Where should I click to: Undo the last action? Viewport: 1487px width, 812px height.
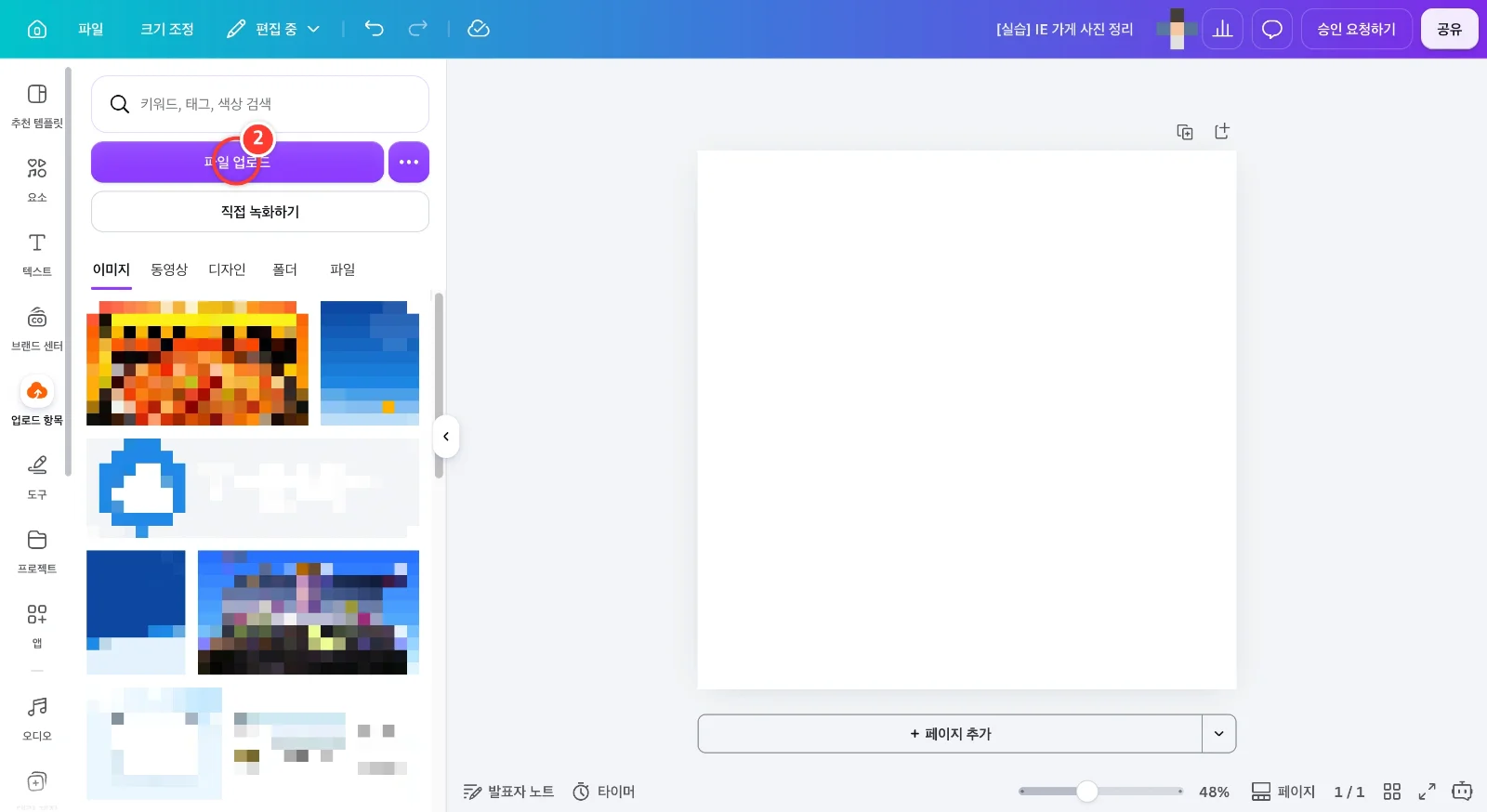pyautogui.click(x=374, y=29)
